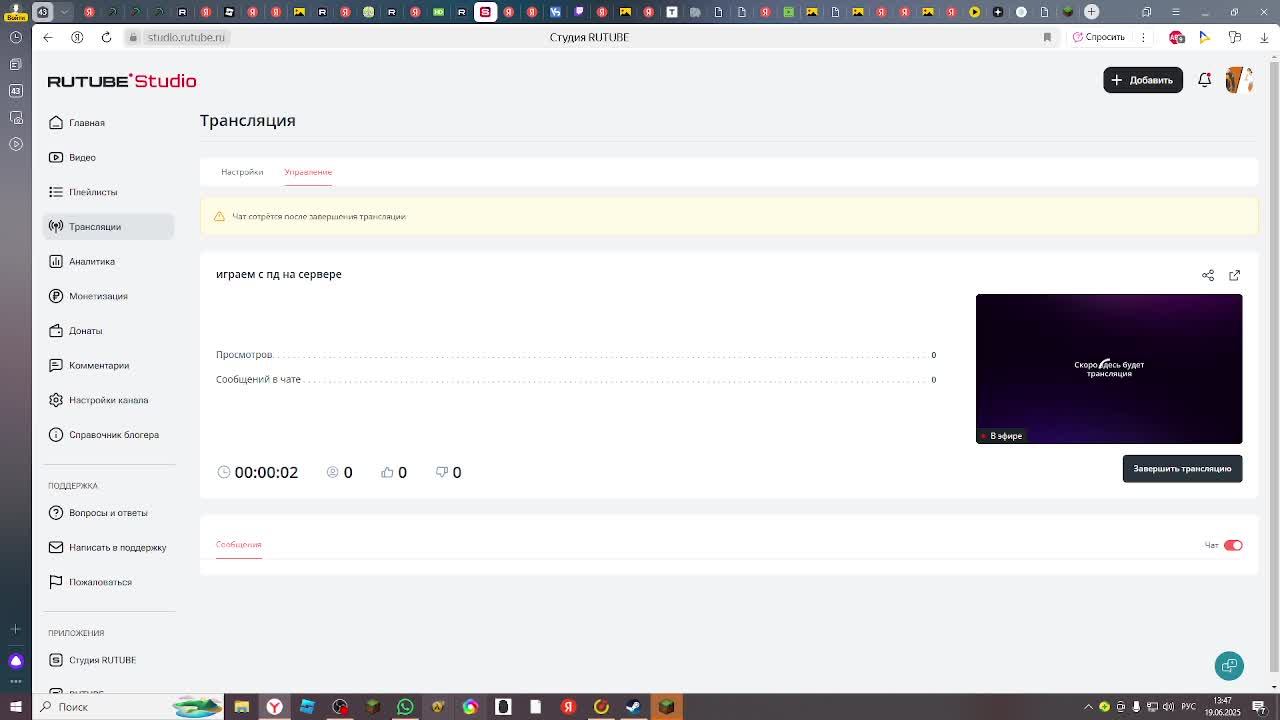Open the user avatar menu
The width and height of the screenshot is (1280, 720).
(x=1239, y=80)
